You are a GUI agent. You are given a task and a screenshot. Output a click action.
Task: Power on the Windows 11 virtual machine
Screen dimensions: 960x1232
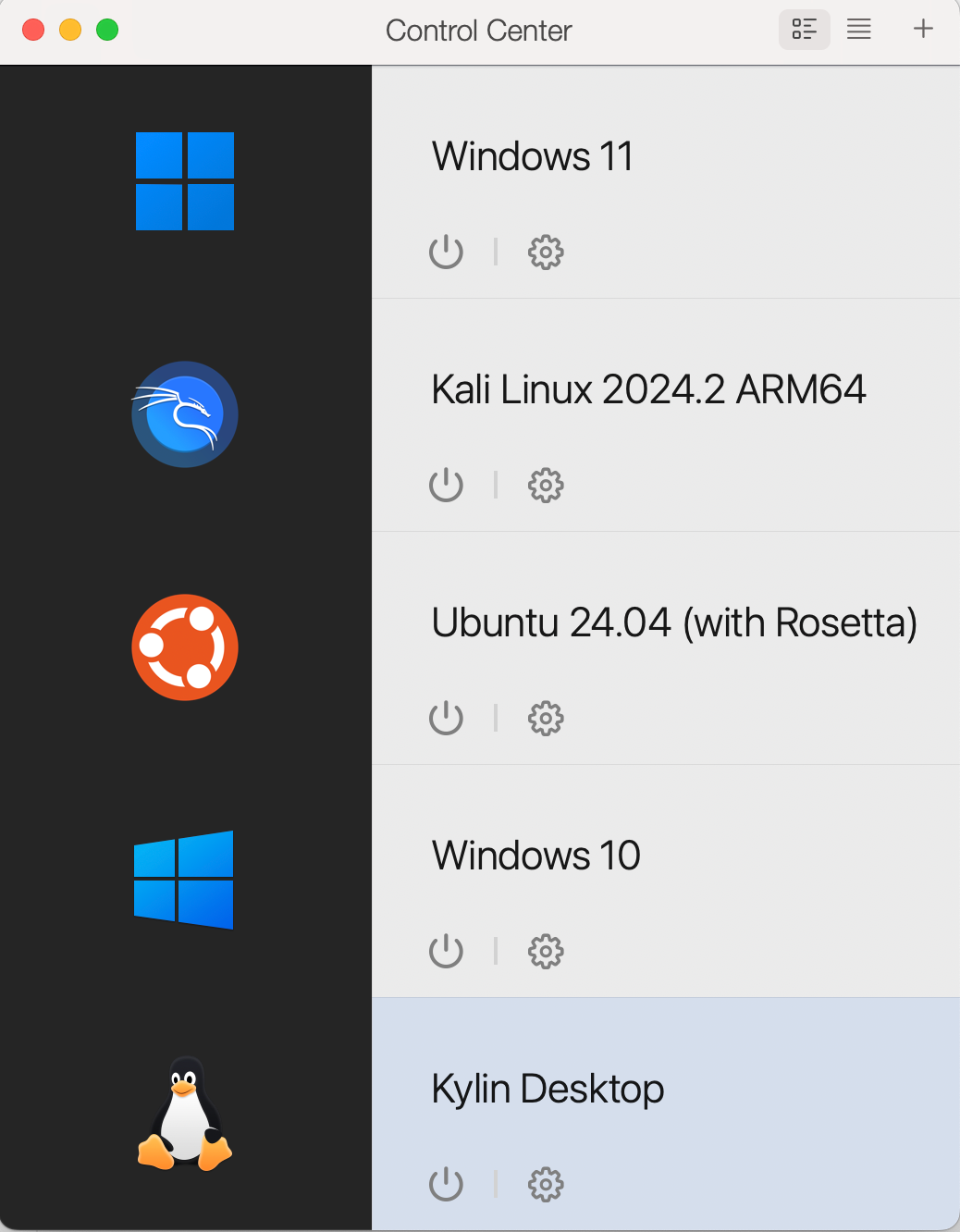446,252
